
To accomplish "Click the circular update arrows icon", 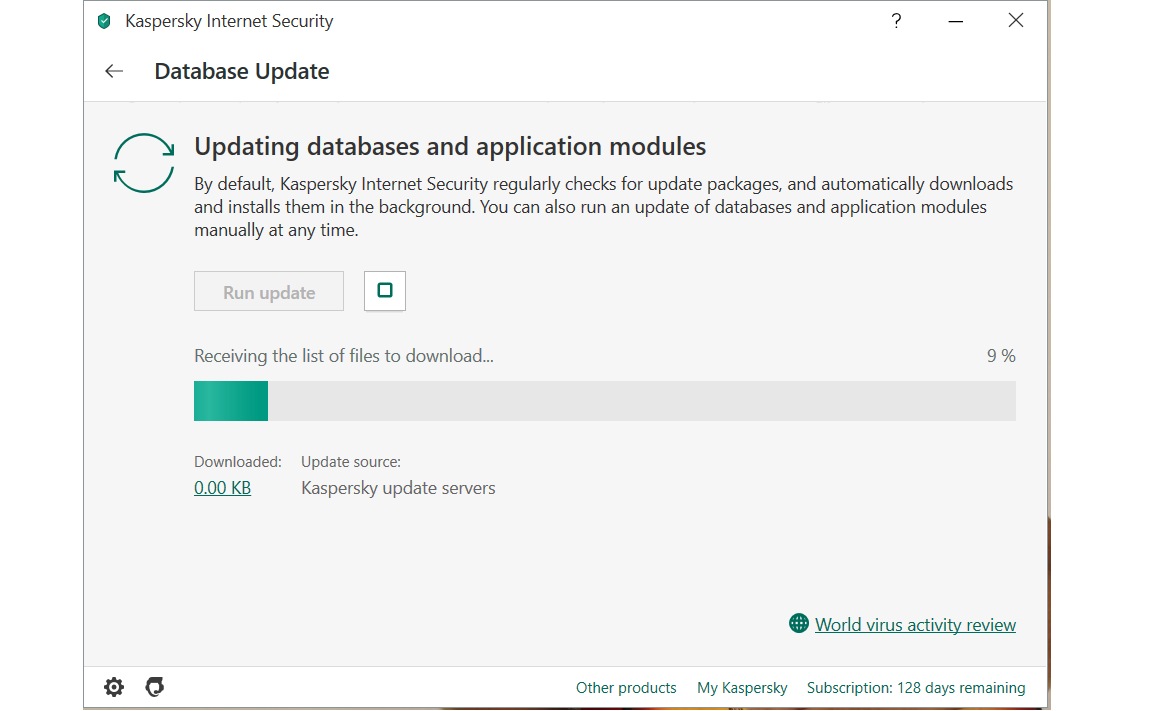I will pyautogui.click(x=144, y=163).
